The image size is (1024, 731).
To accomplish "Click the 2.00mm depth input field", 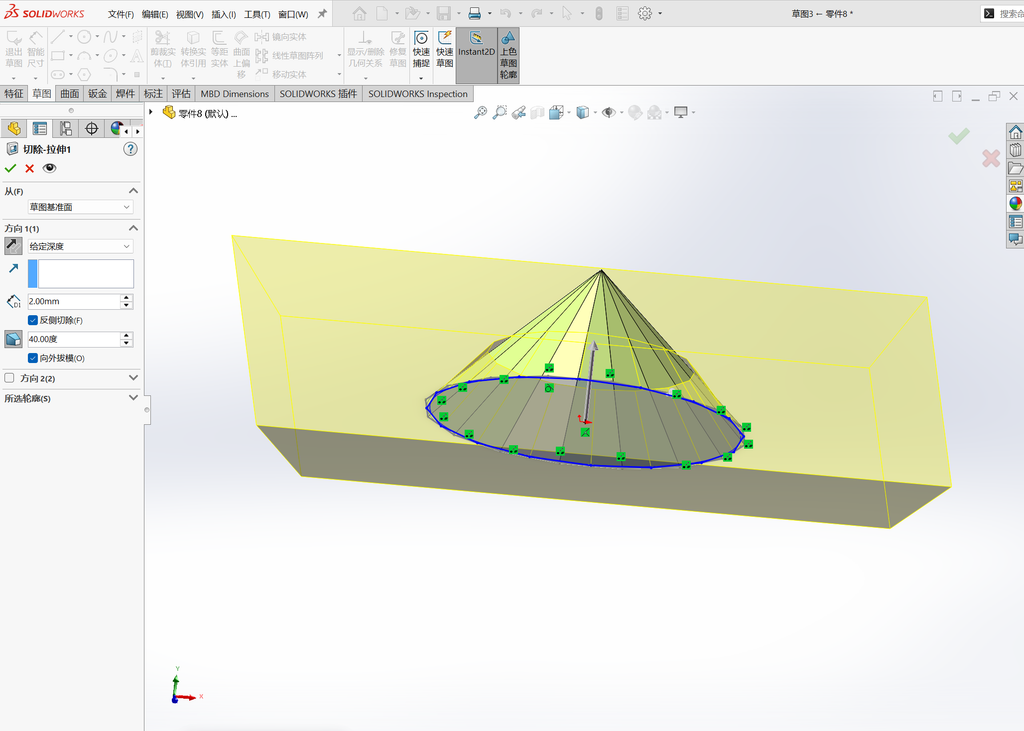I will coord(74,301).
